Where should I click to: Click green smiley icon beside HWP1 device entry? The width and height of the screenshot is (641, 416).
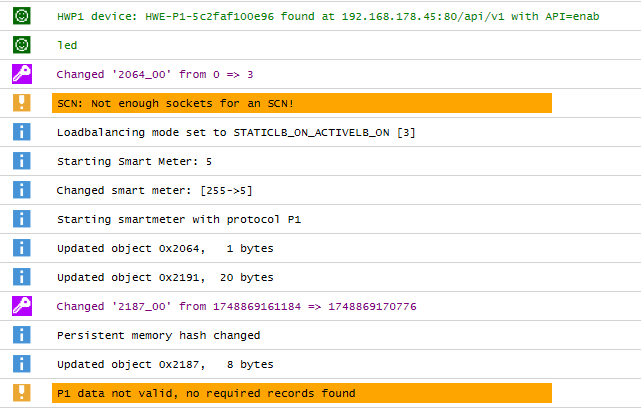[x=22, y=16]
